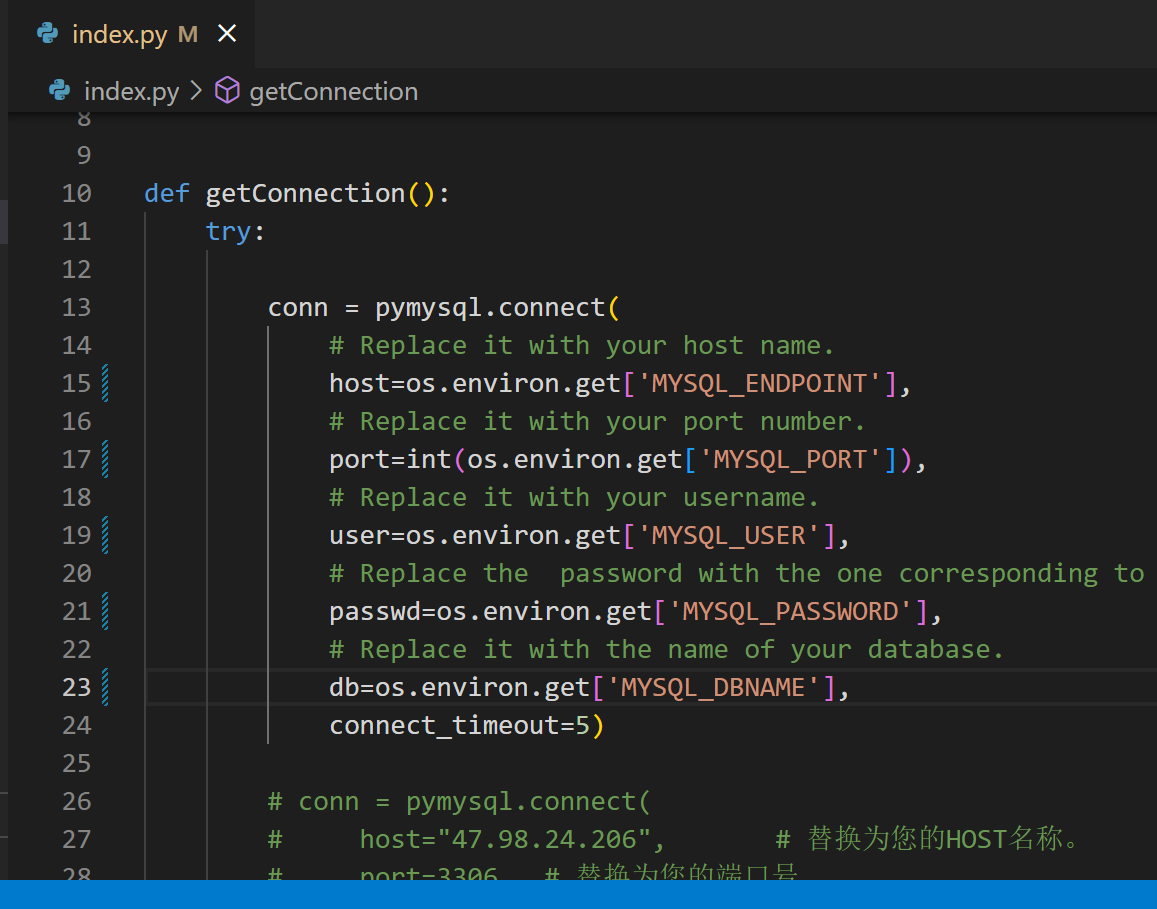Click the comment 'Replace it with your host name.'
Screen dimensions: 1157x909
coord(581,345)
